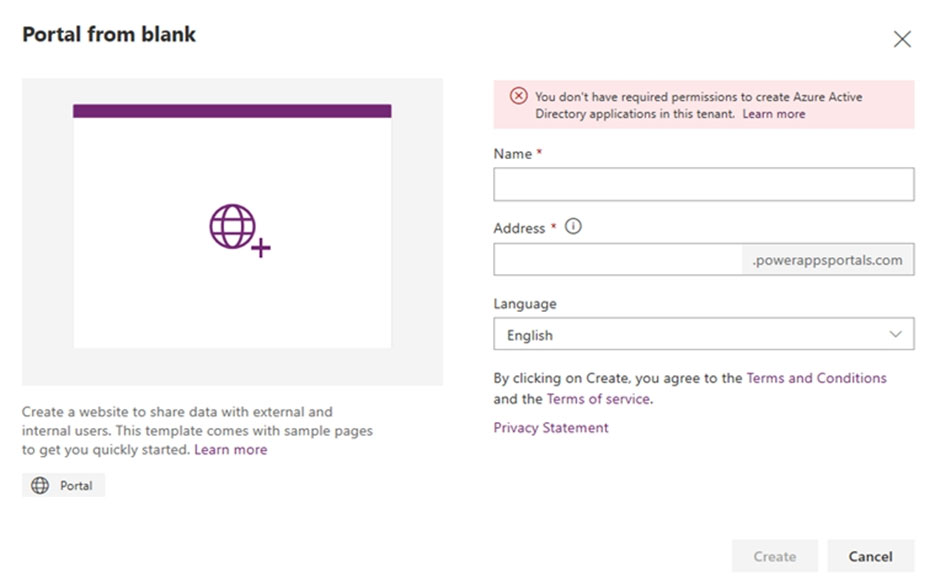Click the Address info icon

click(573, 227)
